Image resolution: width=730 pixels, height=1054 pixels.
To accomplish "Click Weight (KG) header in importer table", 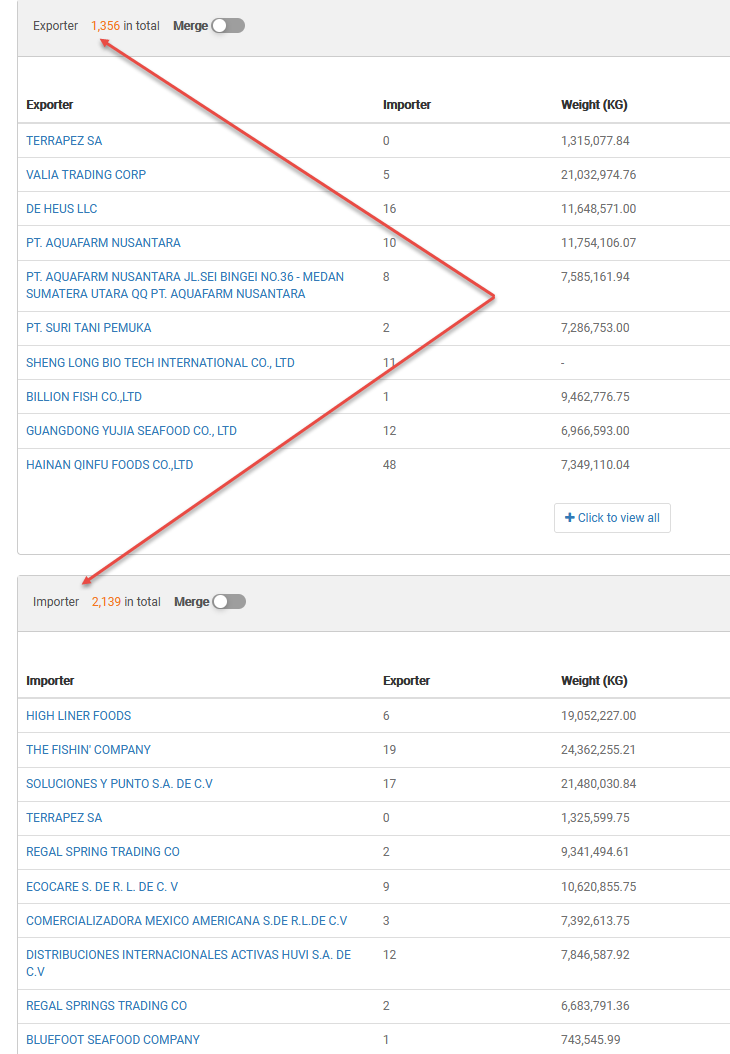I will (594, 681).
